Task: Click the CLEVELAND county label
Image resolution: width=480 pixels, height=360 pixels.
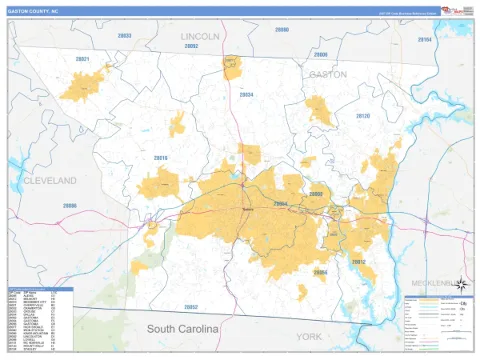Action: tap(50, 181)
